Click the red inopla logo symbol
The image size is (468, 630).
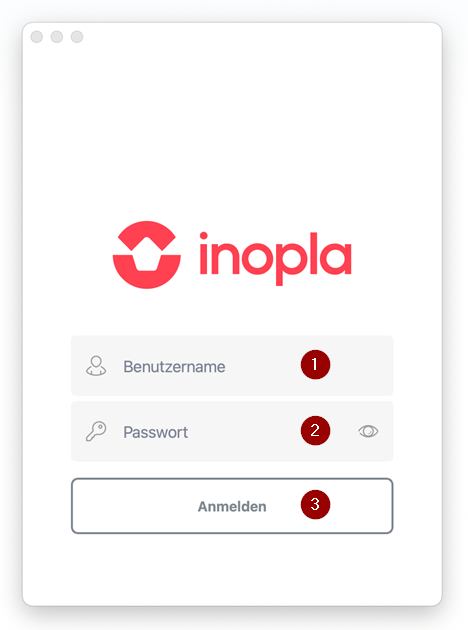tap(147, 255)
